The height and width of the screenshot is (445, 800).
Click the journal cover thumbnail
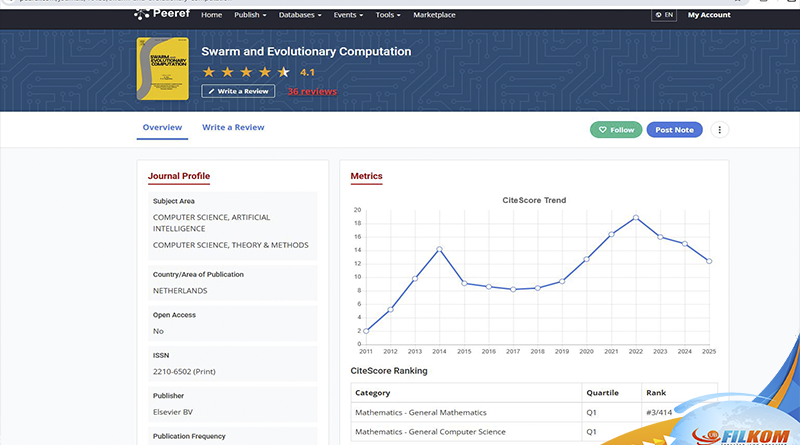163,69
